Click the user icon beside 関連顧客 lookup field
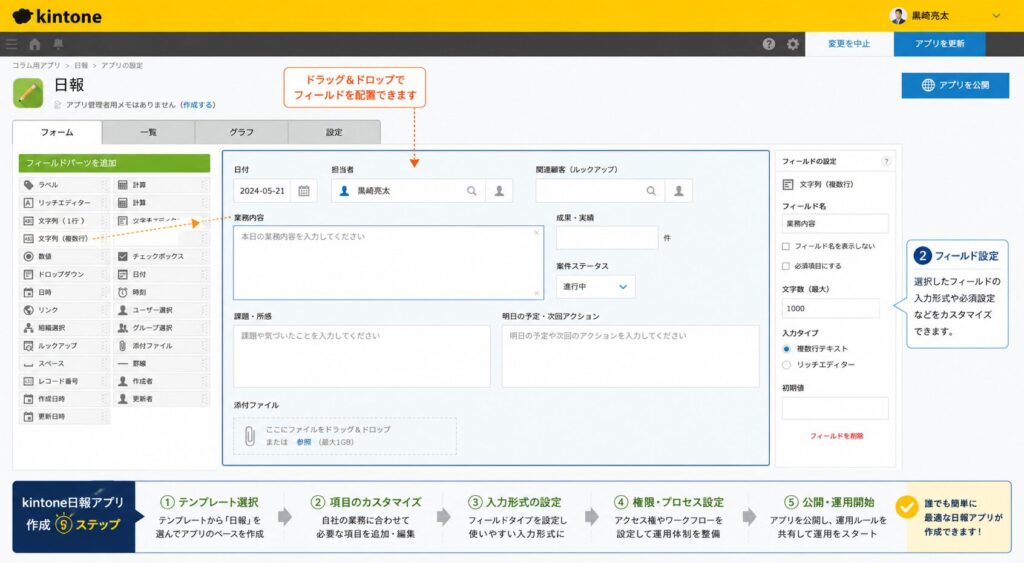Screen dimensions: 1024x563 (679, 191)
